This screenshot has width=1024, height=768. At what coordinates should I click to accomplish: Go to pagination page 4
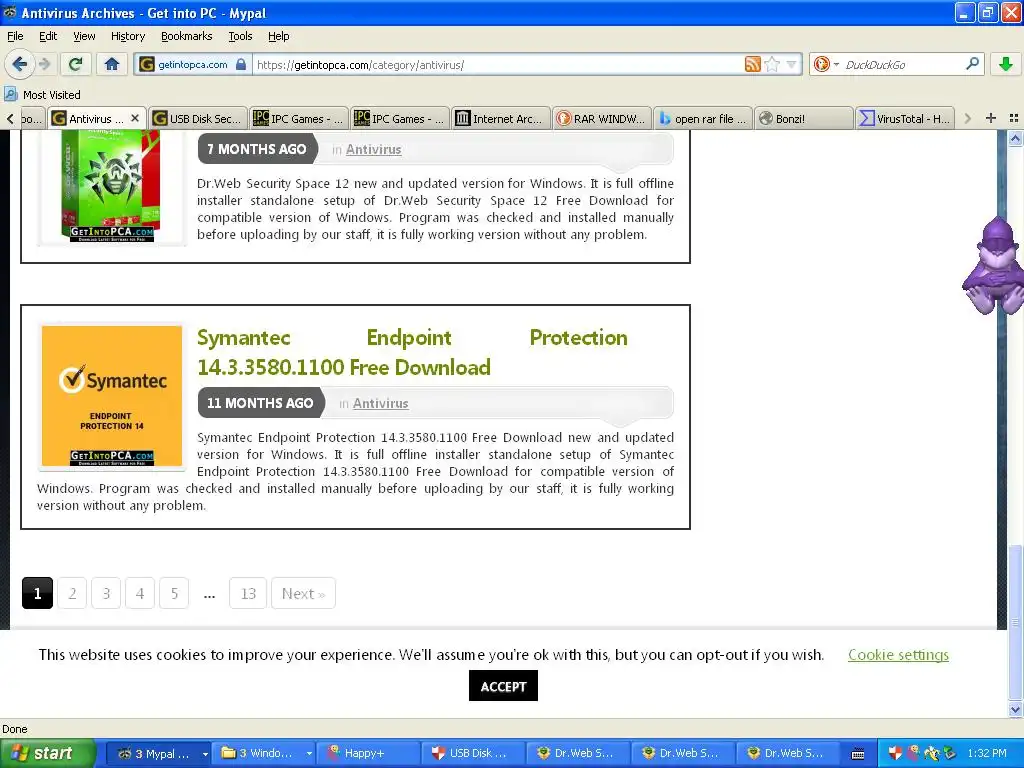(x=140, y=593)
